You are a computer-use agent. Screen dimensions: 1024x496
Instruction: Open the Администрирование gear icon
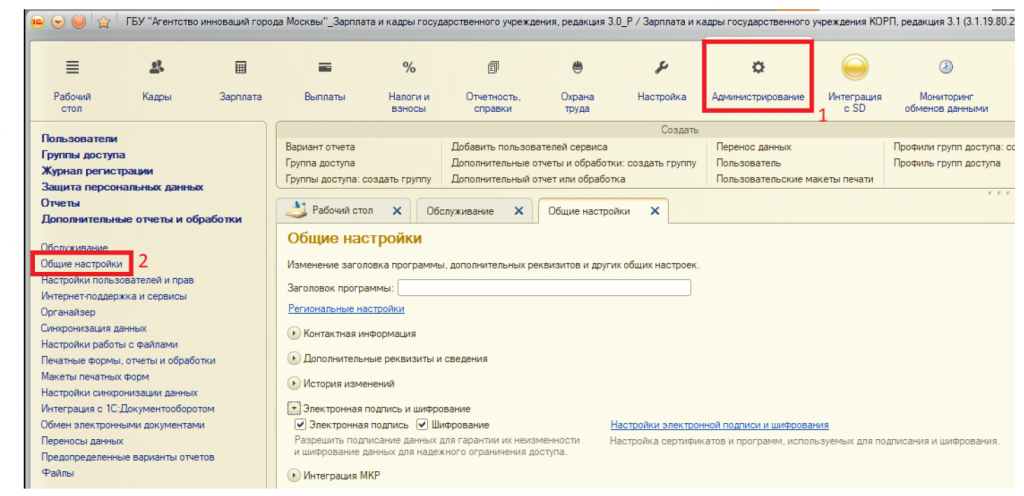pyautogui.click(x=758, y=68)
